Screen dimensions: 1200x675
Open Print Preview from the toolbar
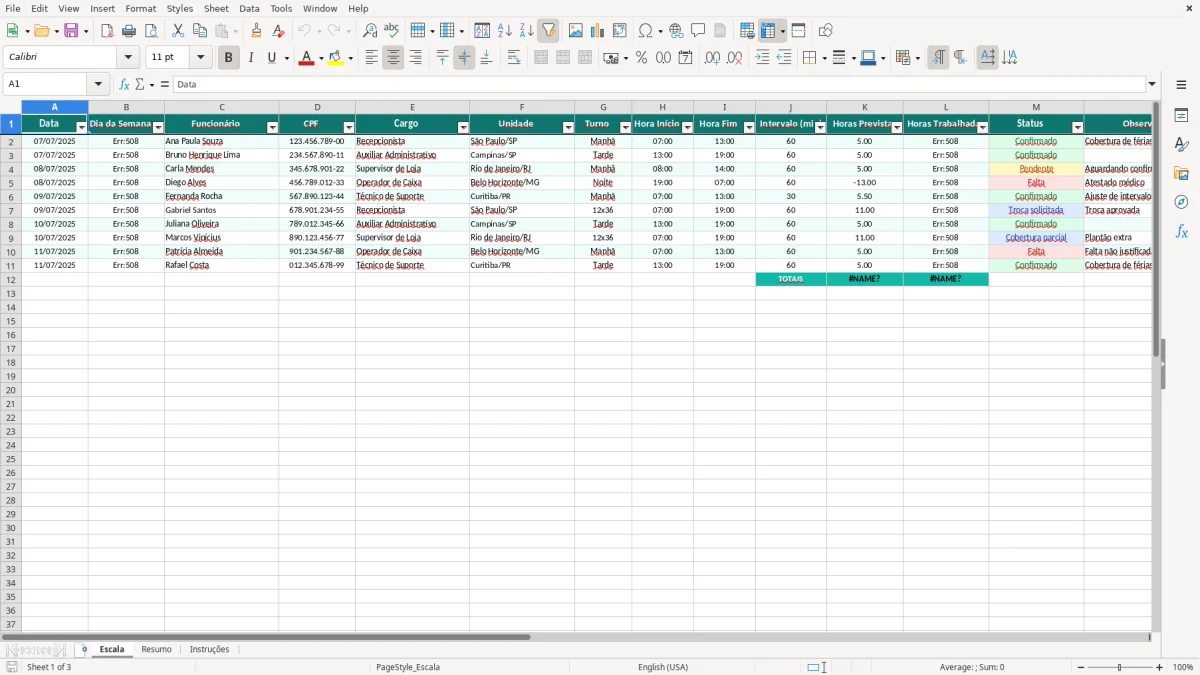[151, 31]
